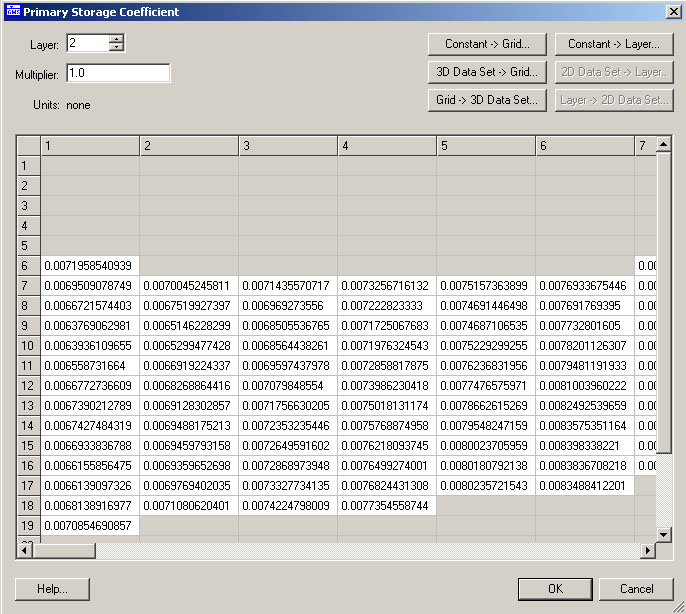Viewport: 686px width, 614px height.
Task: Select cell 0.0080180792138
Action: coord(486,466)
